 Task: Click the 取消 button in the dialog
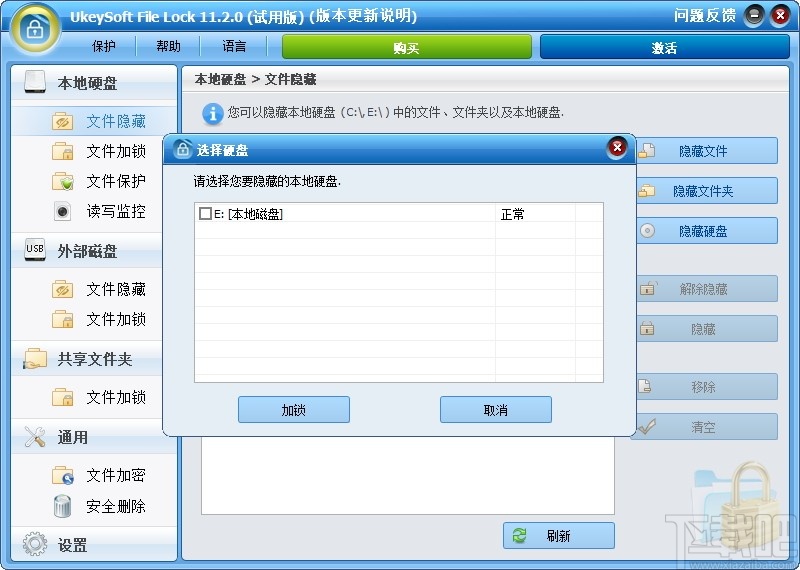(496, 410)
